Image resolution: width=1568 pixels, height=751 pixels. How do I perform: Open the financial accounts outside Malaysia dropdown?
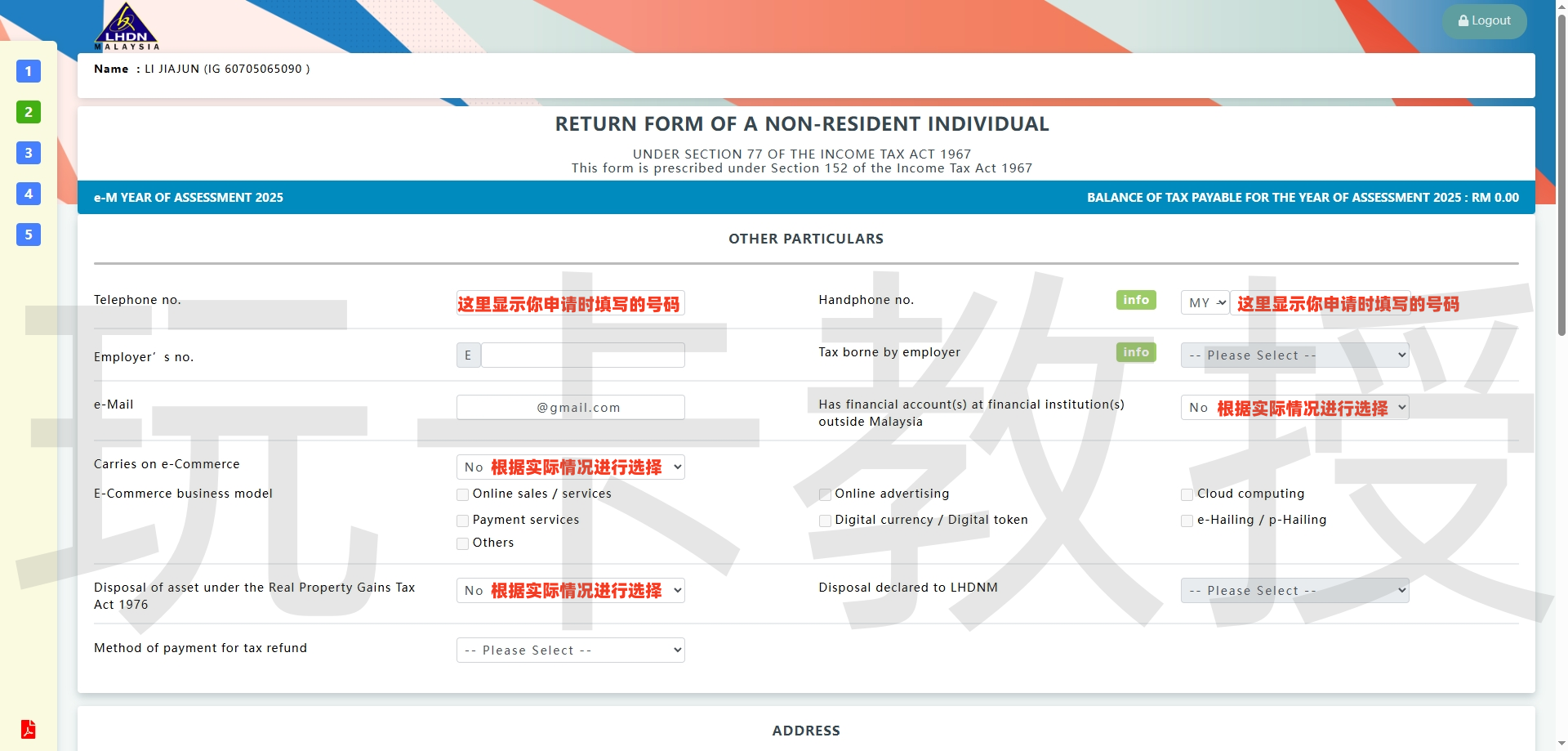pyautogui.click(x=1294, y=407)
